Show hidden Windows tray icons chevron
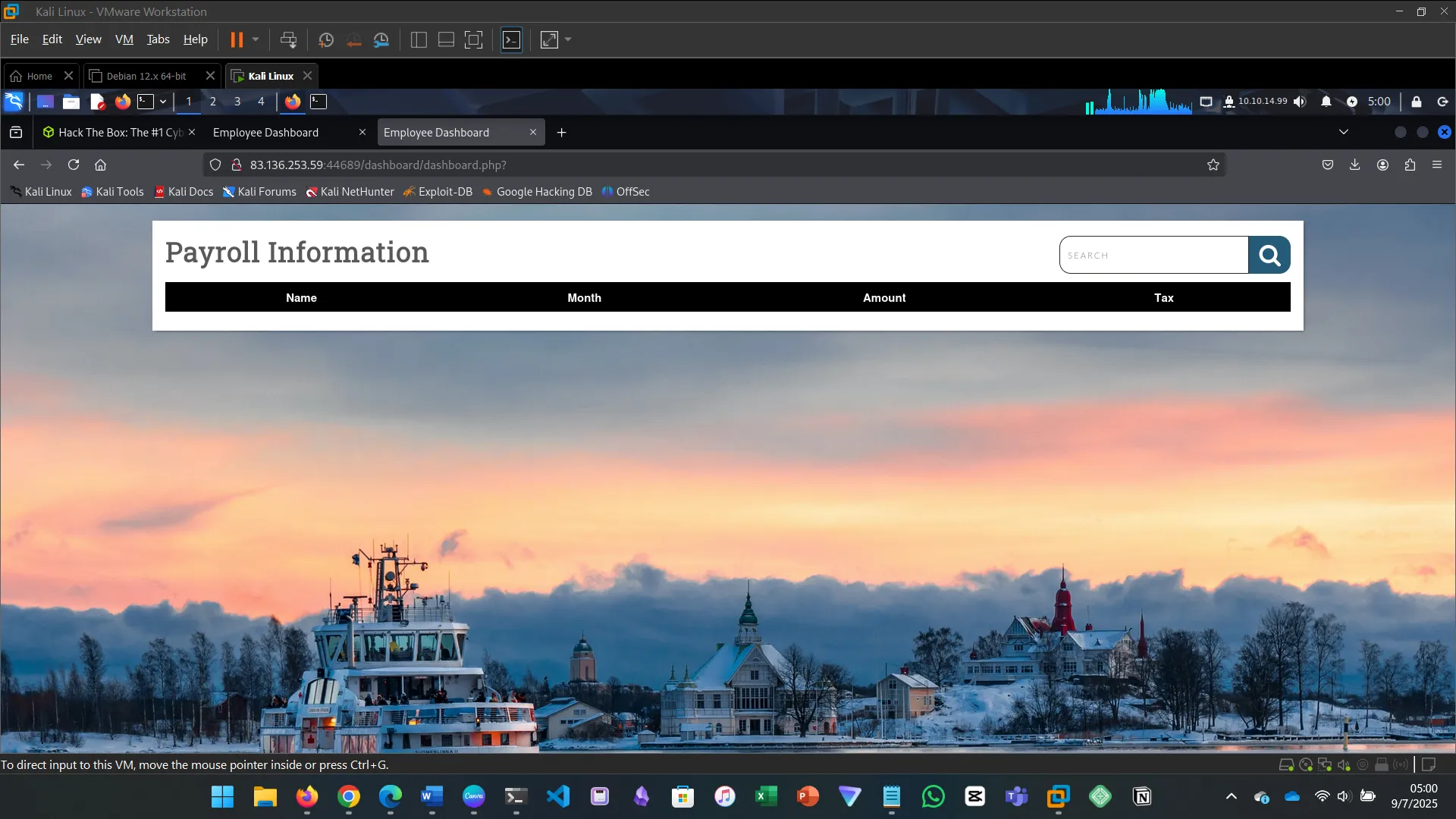 [x=1232, y=796]
